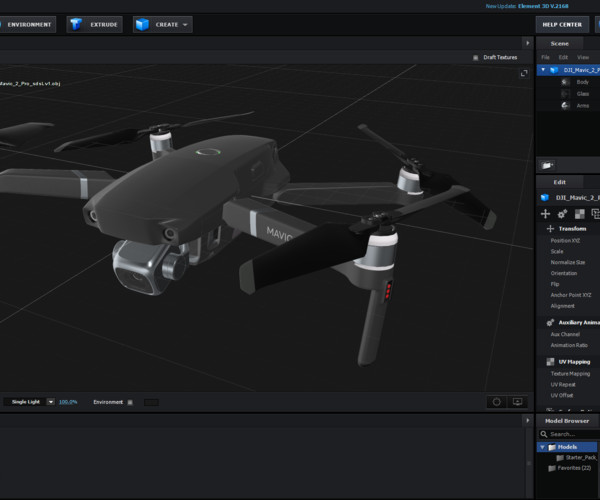Toggle the Environment checkbox below viewport
This screenshot has width=600, height=500.
130,402
